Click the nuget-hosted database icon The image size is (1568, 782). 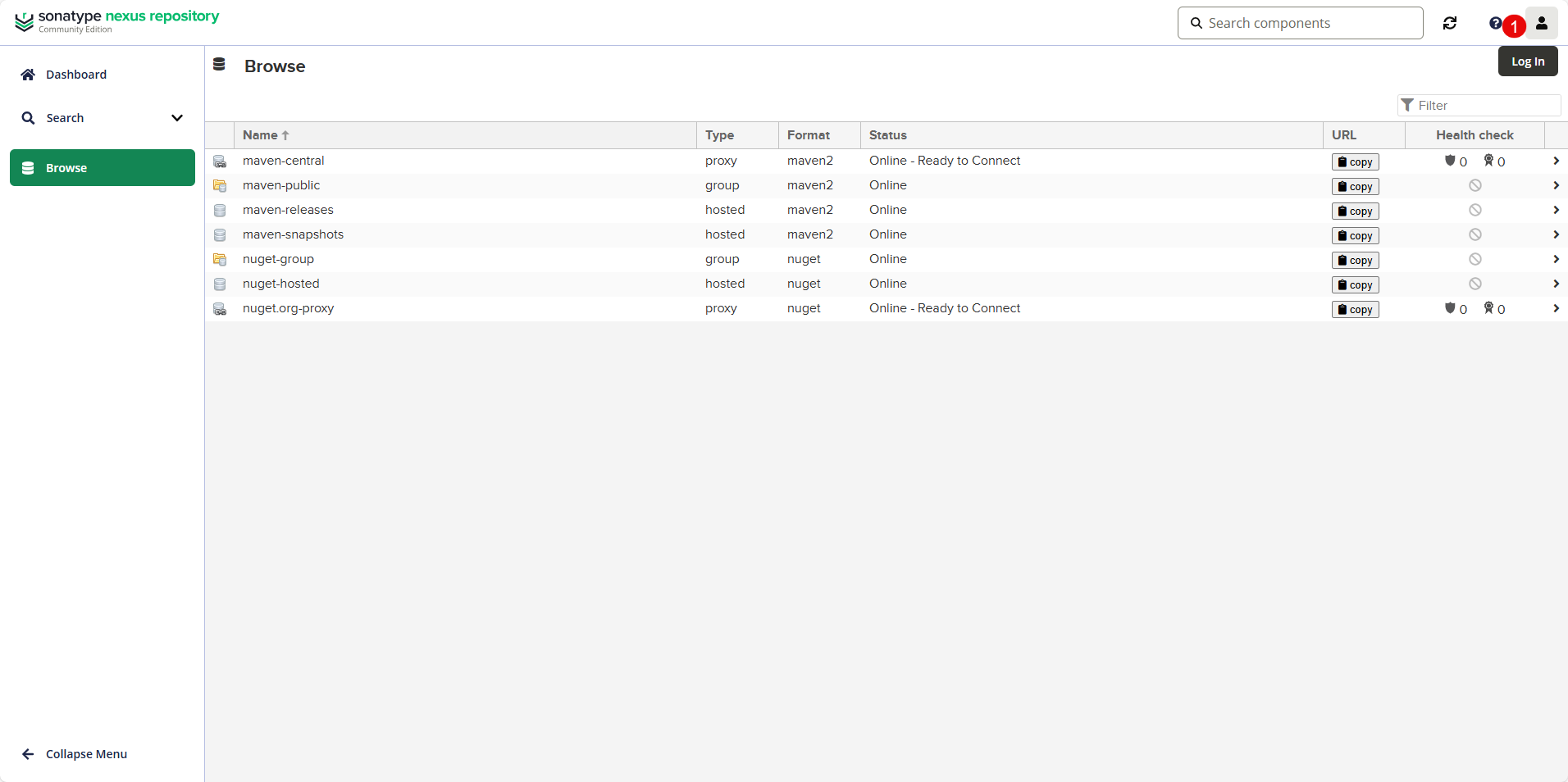(220, 284)
